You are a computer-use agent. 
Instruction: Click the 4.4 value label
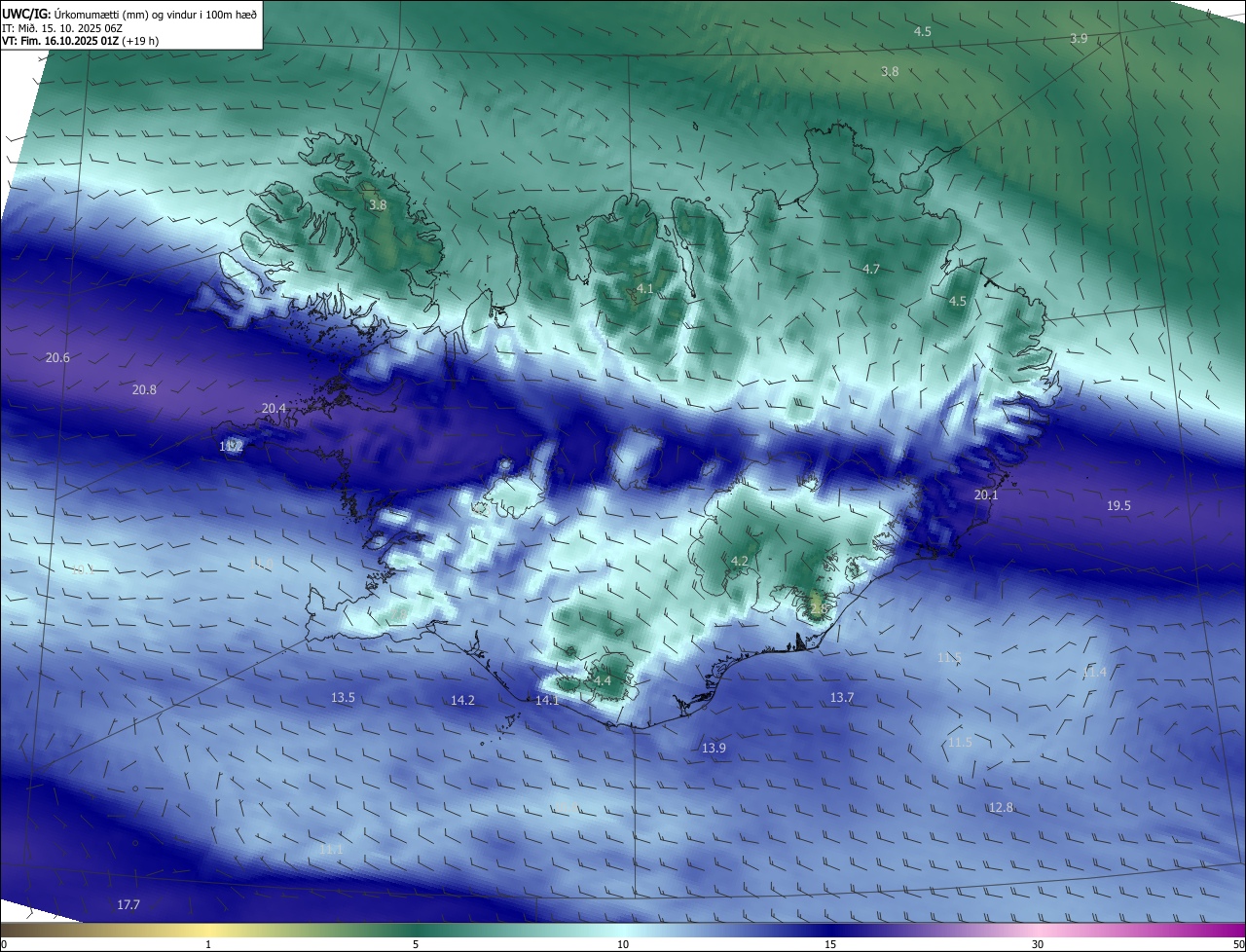[602, 680]
